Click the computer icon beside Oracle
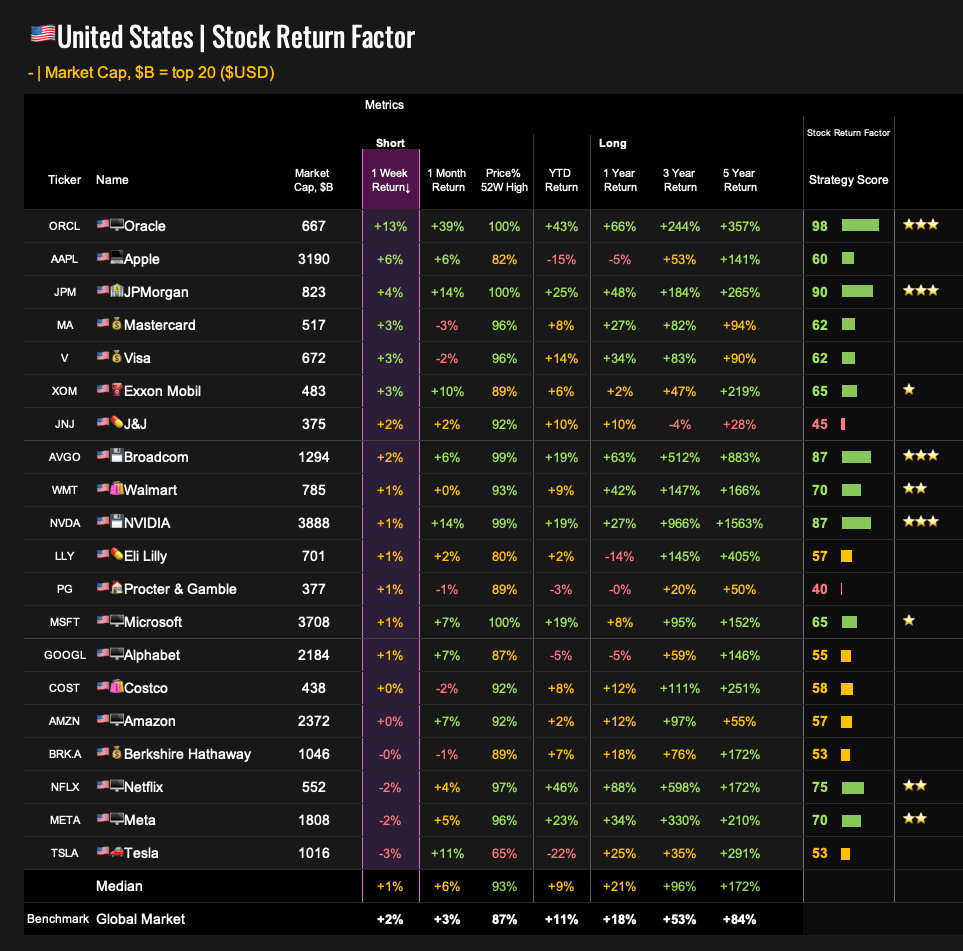 (117, 224)
